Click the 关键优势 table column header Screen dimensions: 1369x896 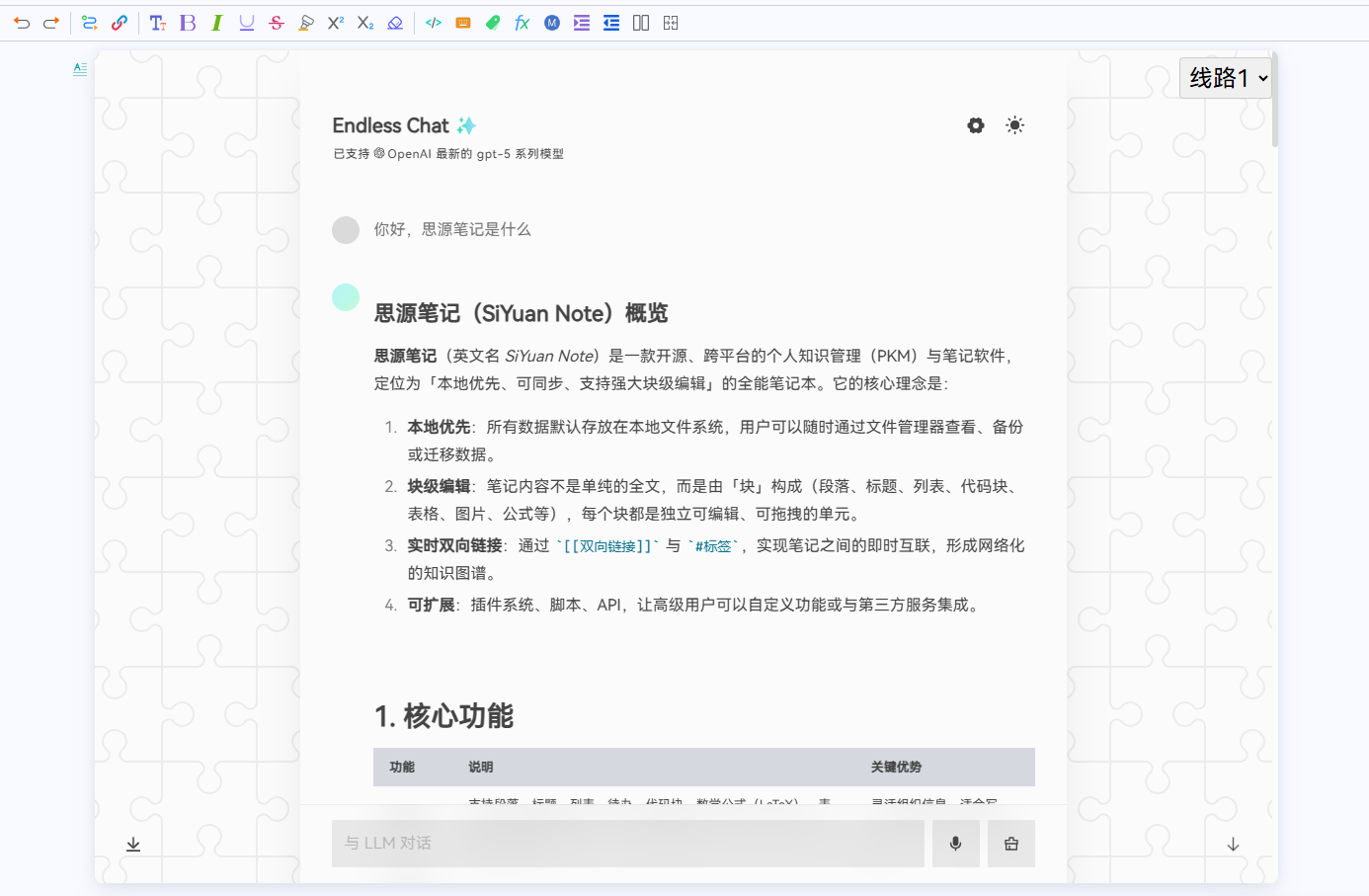[x=897, y=768]
